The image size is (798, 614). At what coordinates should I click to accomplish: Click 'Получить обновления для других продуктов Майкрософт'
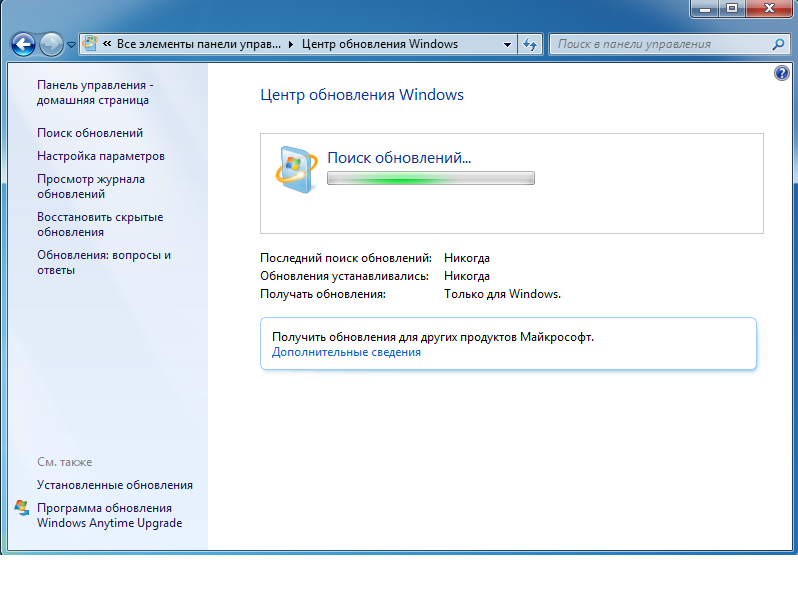point(433,337)
